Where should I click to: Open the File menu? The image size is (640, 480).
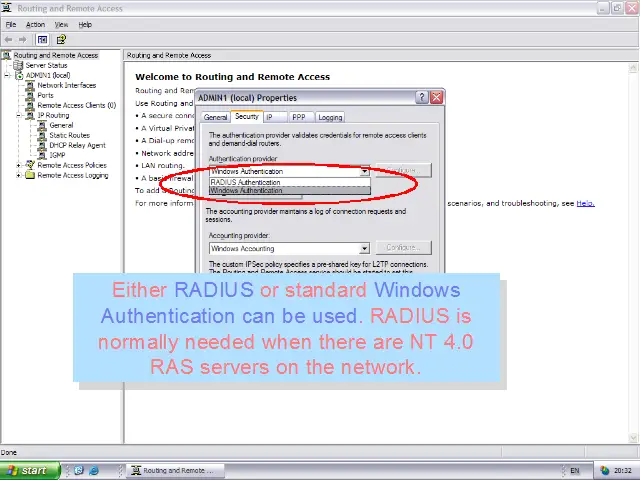tap(11, 24)
